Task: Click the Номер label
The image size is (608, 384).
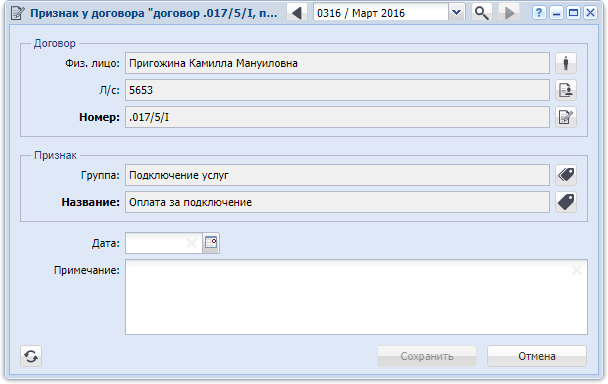Action: click(x=99, y=117)
